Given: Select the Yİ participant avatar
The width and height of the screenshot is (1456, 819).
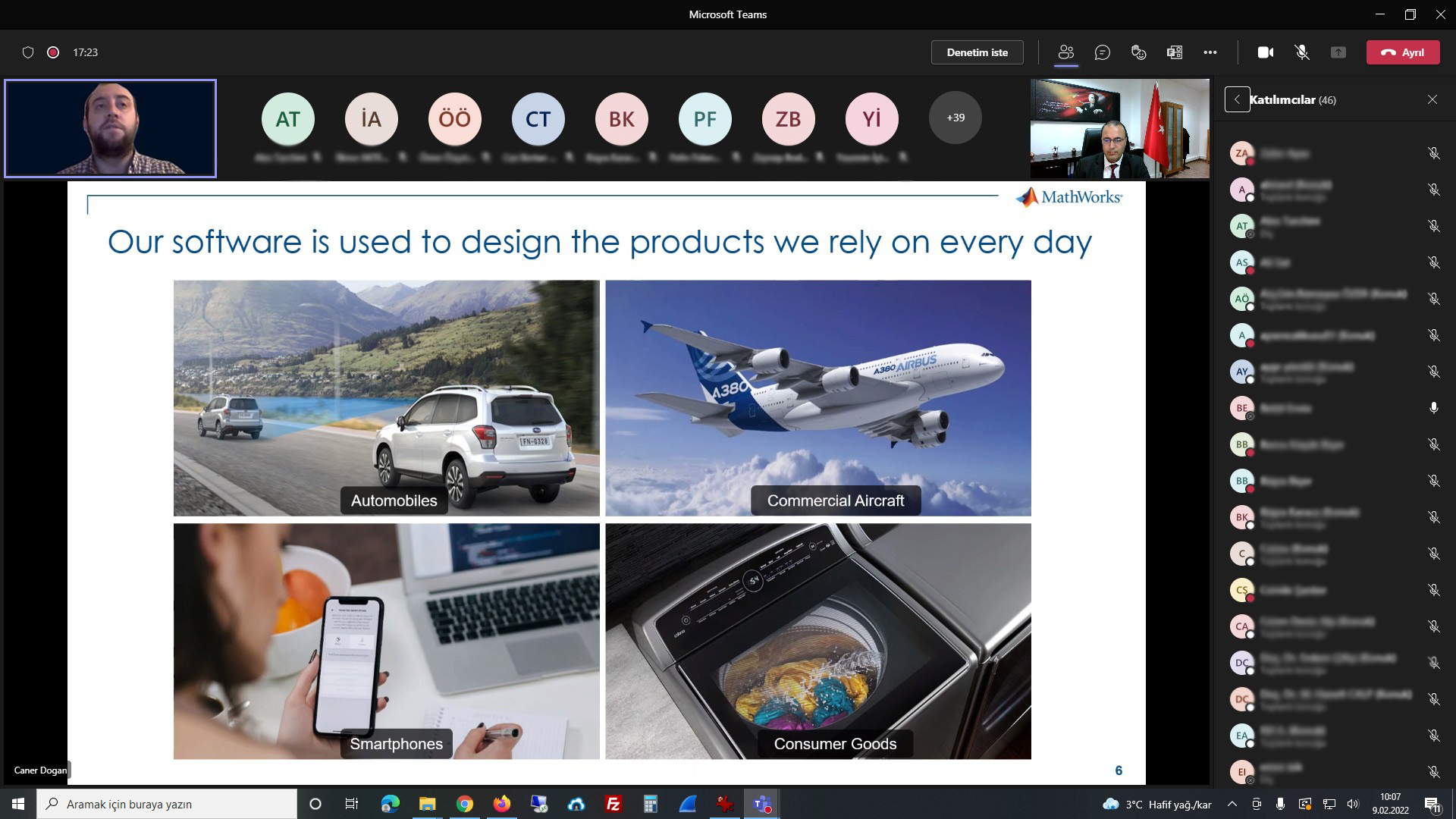Looking at the screenshot, I should [872, 118].
